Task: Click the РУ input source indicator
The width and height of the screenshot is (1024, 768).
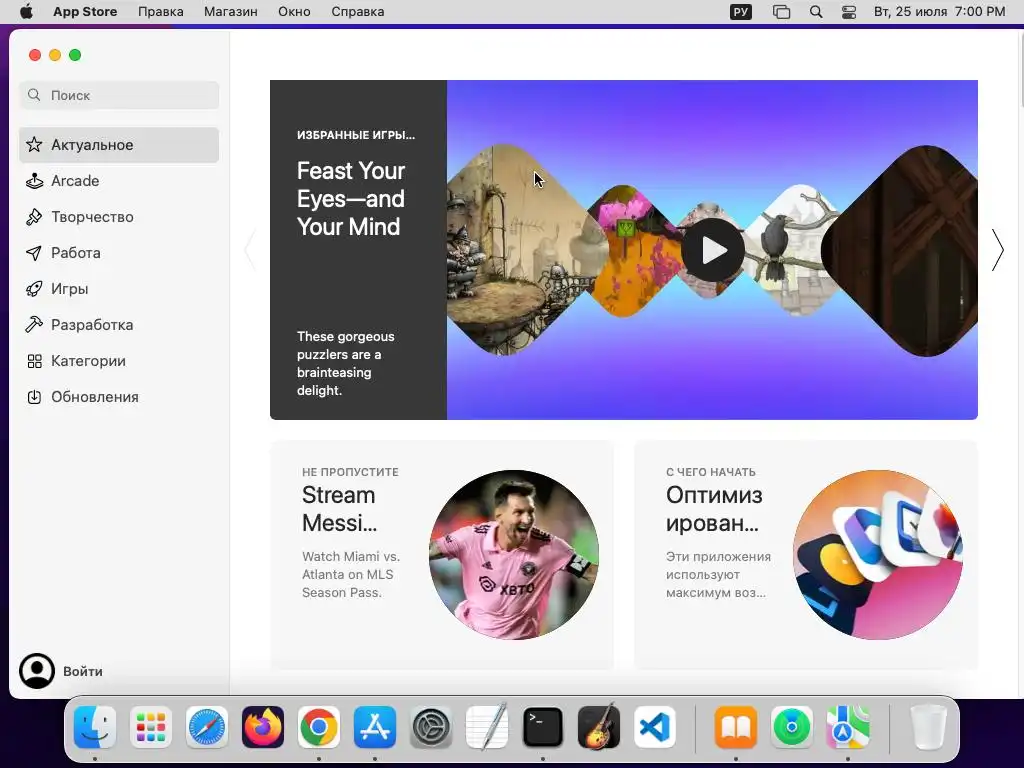Action: pyautogui.click(x=741, y=12)
